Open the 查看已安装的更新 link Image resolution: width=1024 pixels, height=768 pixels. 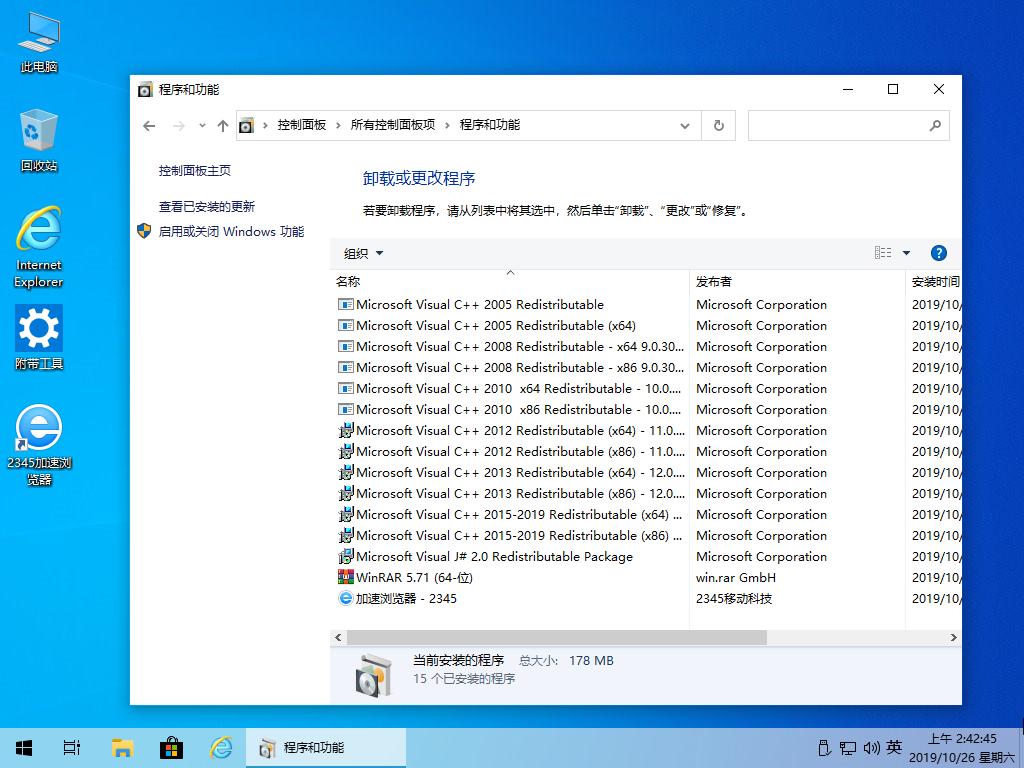tap(206, 207)
